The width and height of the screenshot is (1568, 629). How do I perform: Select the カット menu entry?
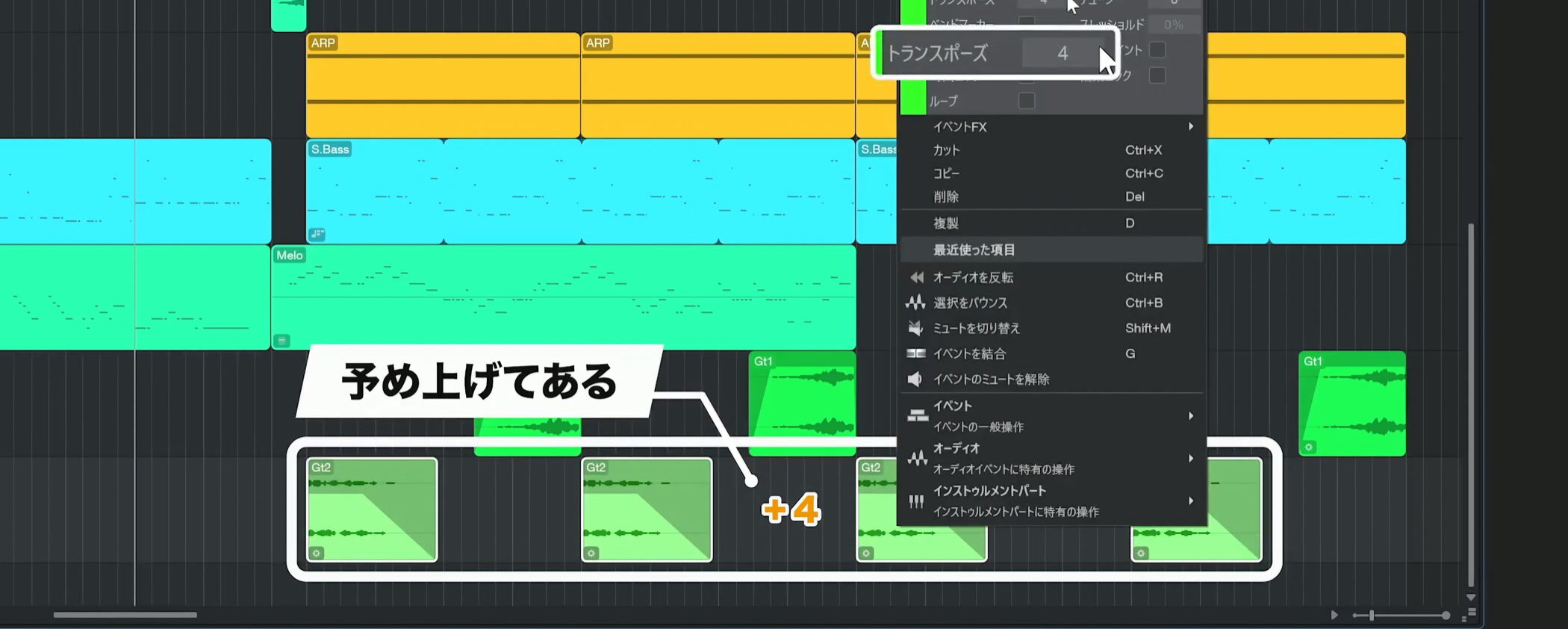pos(946,150)
